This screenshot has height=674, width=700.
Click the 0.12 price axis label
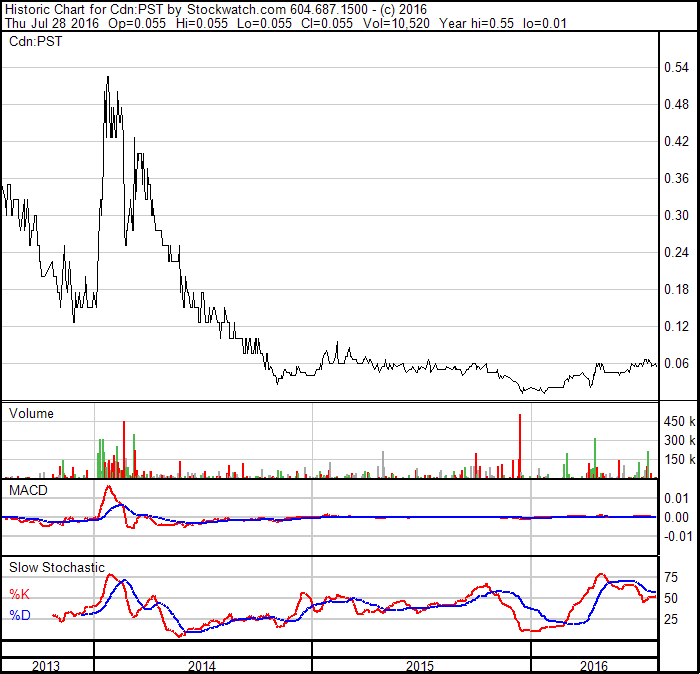point(676,327)
